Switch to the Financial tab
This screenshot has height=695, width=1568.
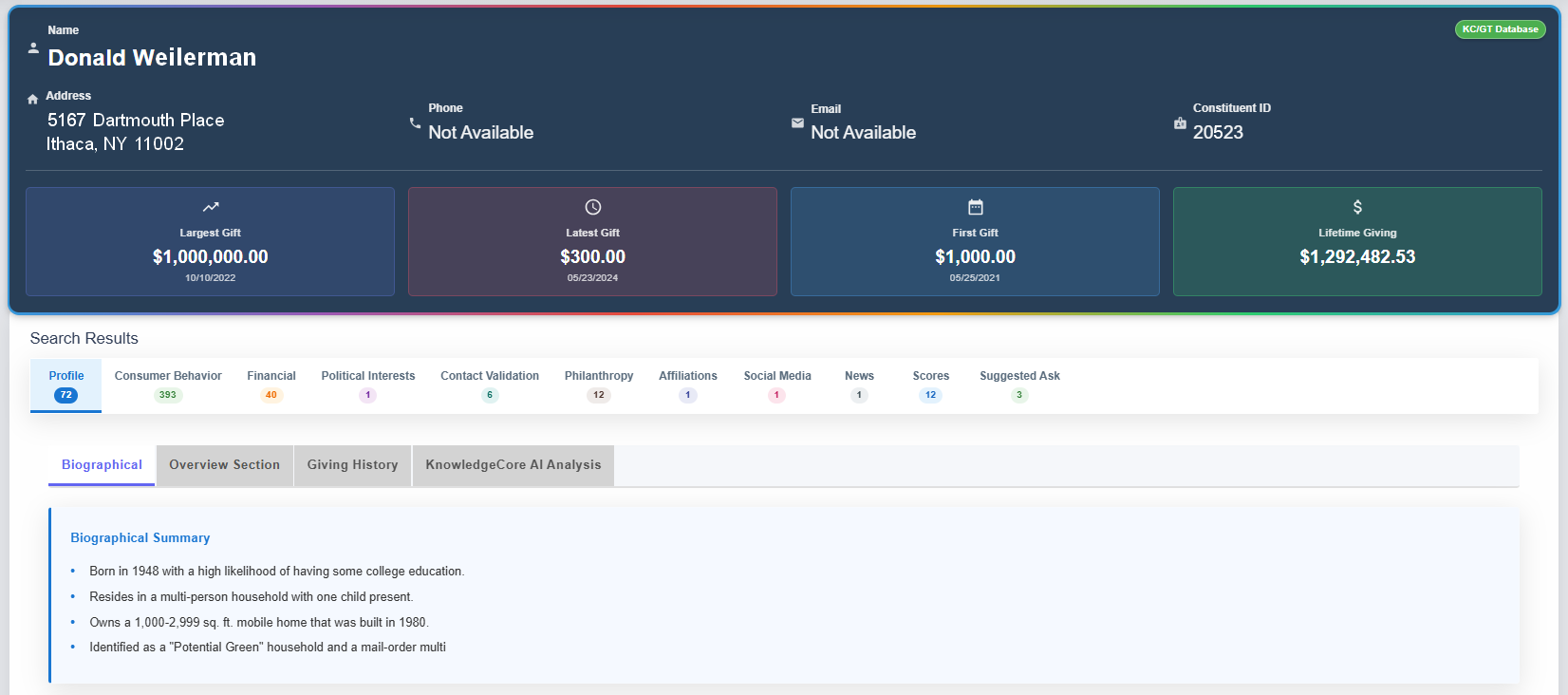[x=271, y=385]
